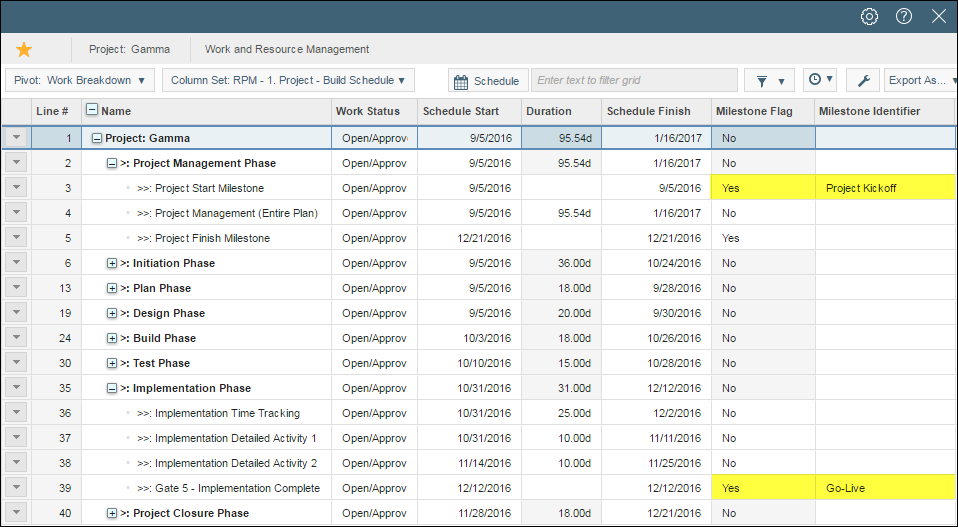Click the favorite star icon
958x527 pixels.
[24, 49]
